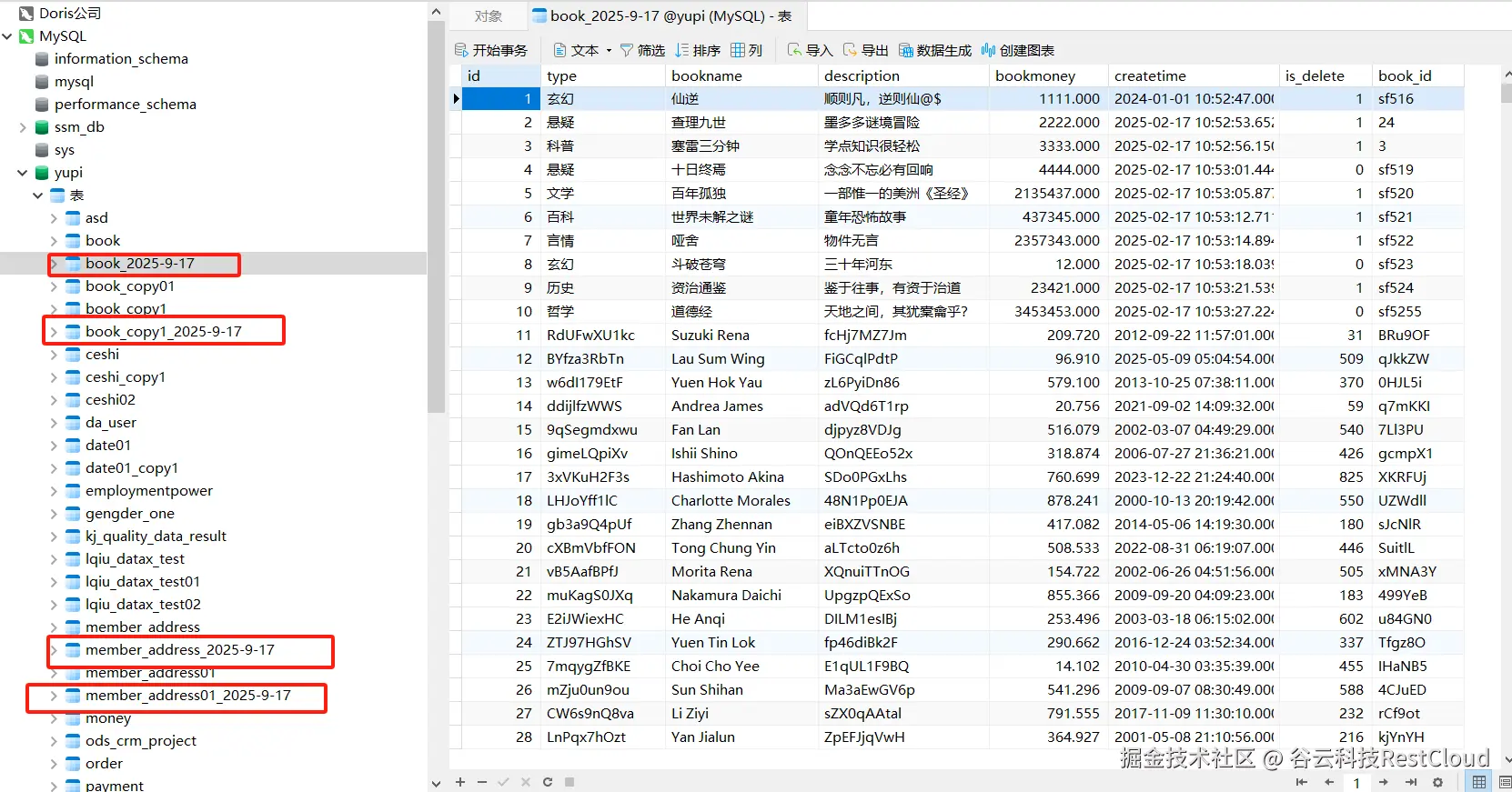
Task: Click the stop square icon in bottom bar
Action: [x=570, y=782]
